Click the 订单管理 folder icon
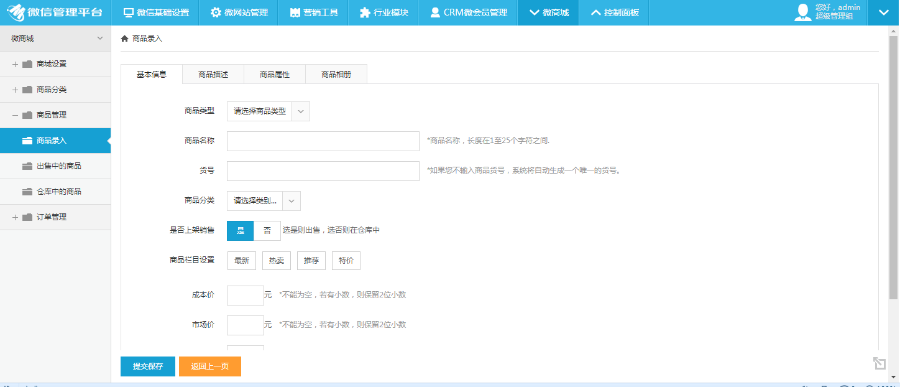Viewport: 900px width, 387px height. point(27,217)
